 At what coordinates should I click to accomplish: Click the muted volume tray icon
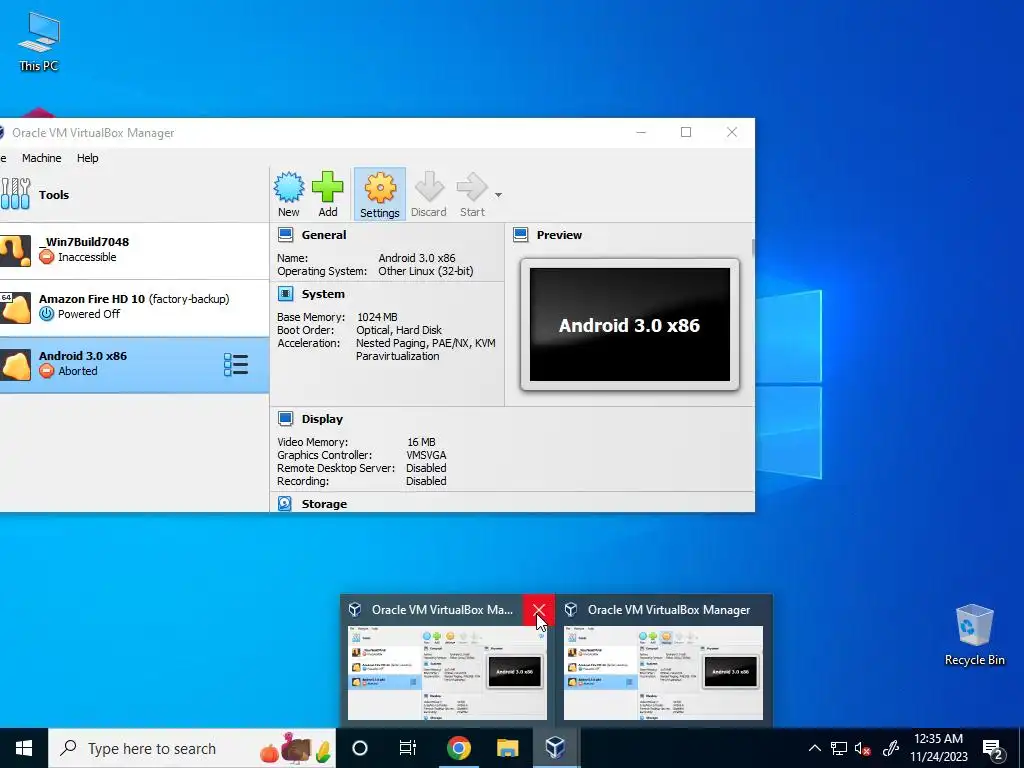click(x=863, y=749)
